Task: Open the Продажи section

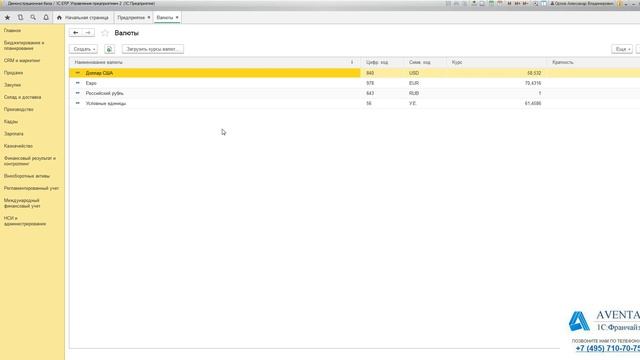Action: coord(13,73)
